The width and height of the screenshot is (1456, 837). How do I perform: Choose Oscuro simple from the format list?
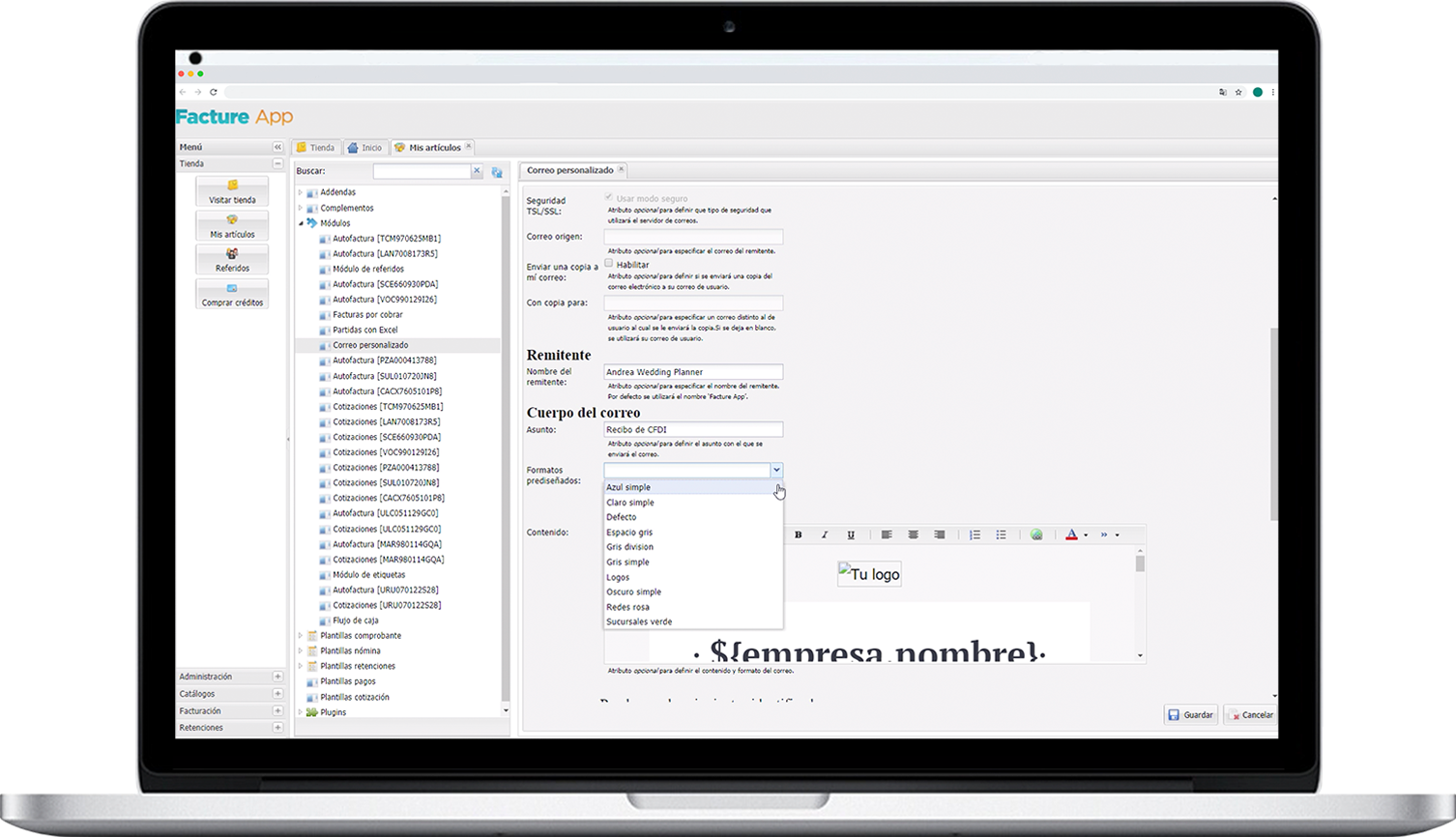coord(634,592)
